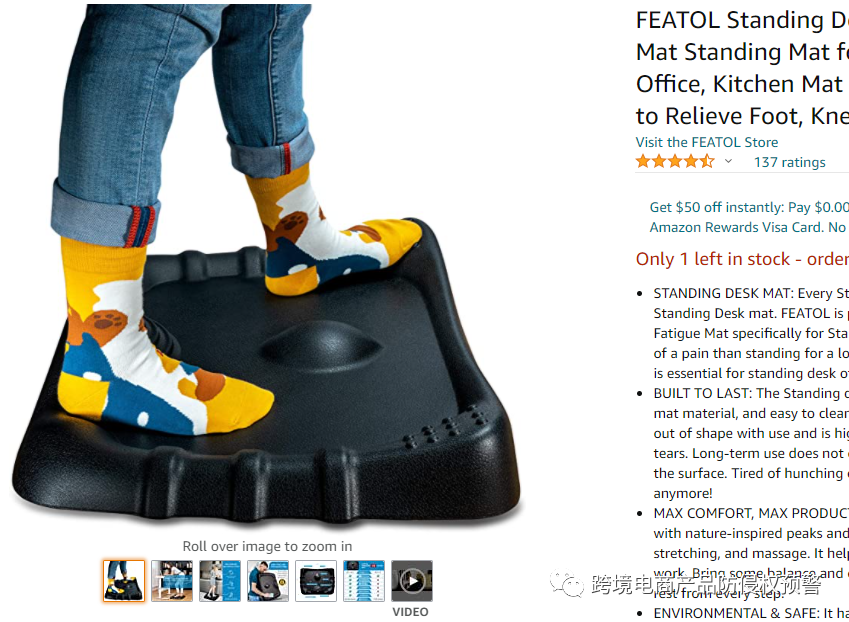Image resolution: width=849 pixels, height=622 pixels.
Task: Click the WeChat logo watermark icon
Action: click(567, 584)
